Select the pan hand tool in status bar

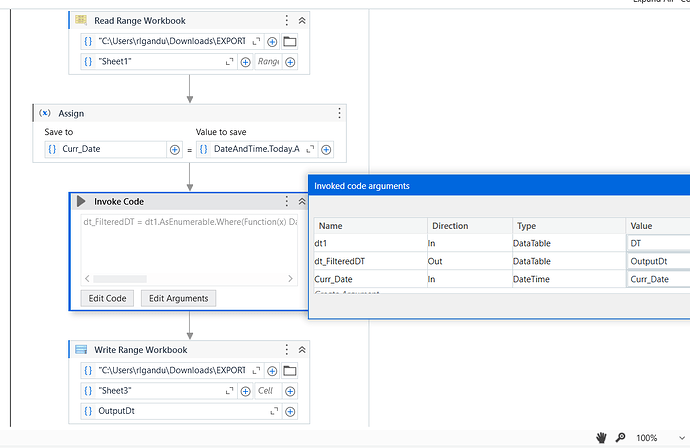602,438
